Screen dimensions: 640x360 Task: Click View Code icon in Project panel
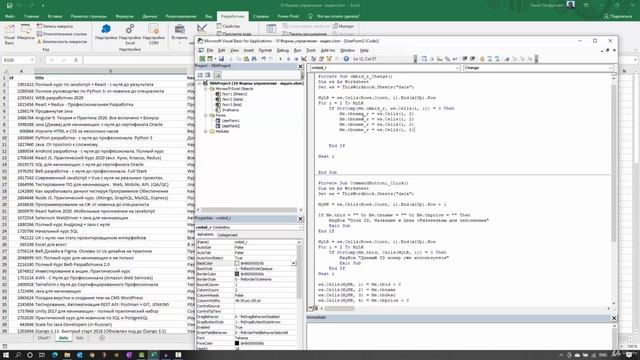200,75
